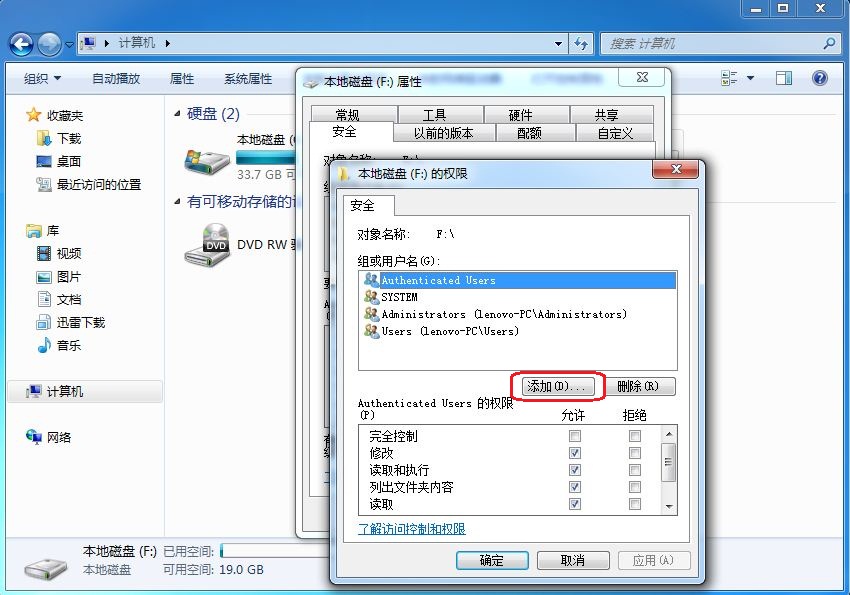
Task: Click the Back navigation arrow button
Action: (22, 44)
